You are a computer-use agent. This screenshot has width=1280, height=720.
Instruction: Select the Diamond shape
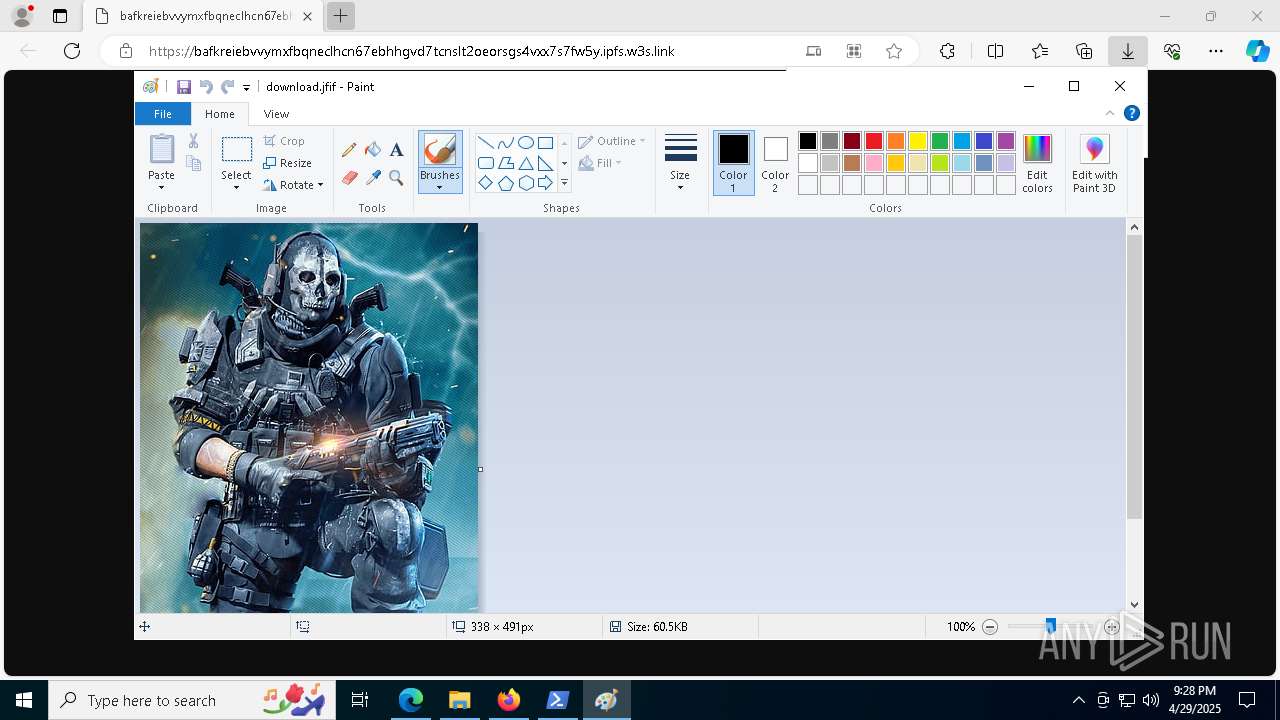point(485,183)
